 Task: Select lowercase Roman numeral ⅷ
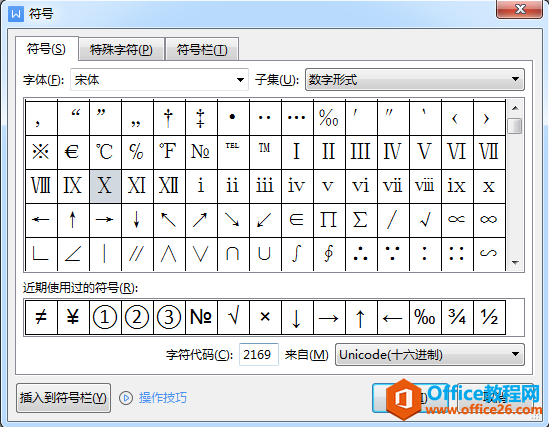coord(425,186)
